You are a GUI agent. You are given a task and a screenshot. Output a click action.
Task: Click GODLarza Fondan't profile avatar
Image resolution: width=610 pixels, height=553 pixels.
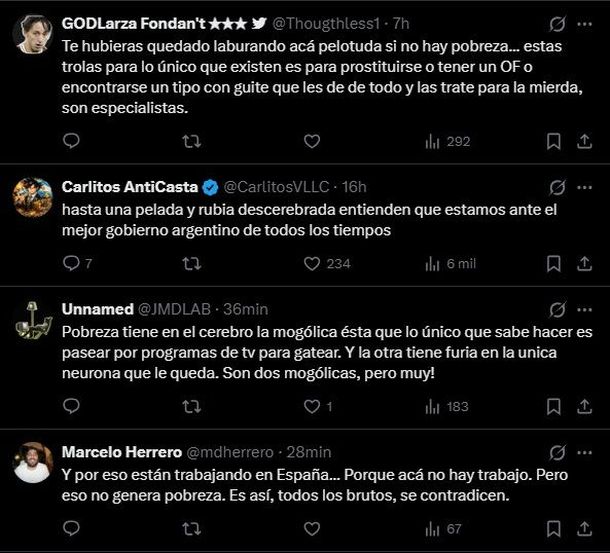[33, 34]
